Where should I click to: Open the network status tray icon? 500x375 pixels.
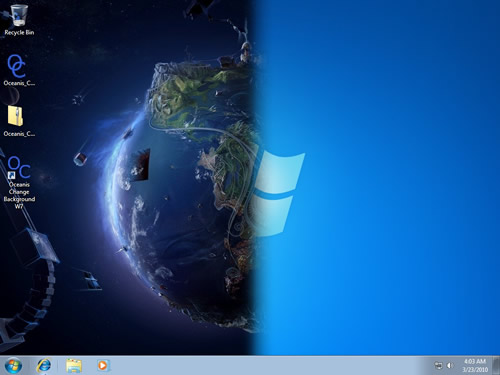(438, 366)
